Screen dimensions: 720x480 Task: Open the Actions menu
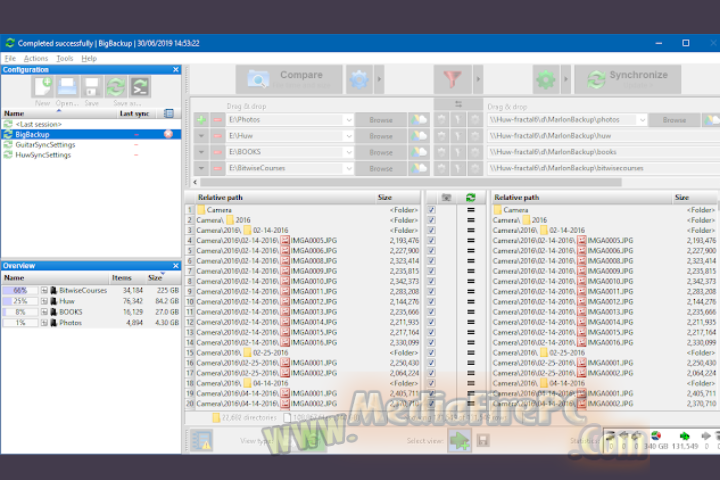pyautogui.click(x=36, y=58)
